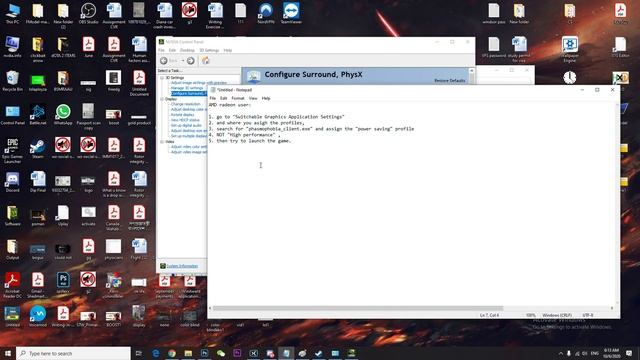
Task: Select Configure Surround, PhysX tree item
Action: coord(189,93)
